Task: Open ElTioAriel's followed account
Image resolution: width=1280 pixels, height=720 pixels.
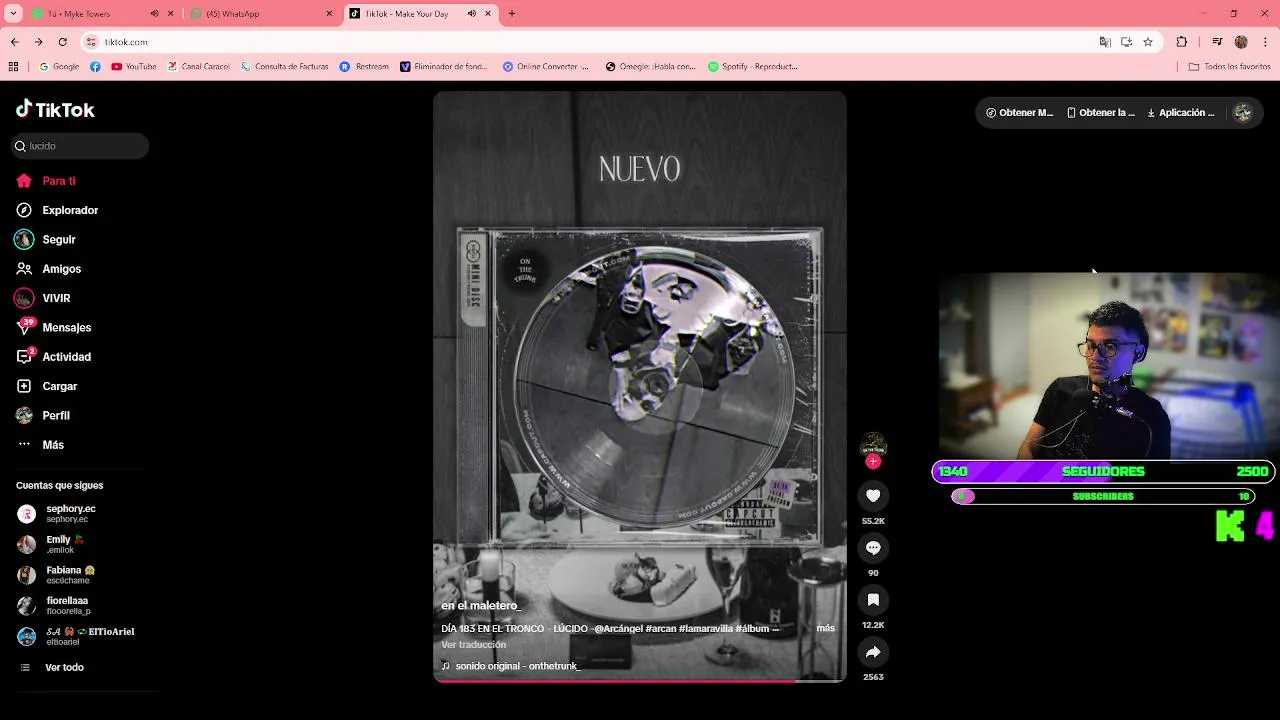Action: (75, 636)
